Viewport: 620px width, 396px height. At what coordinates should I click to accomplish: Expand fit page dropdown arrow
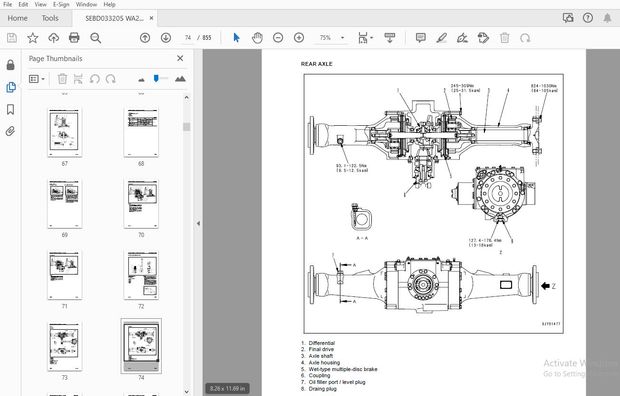click(372, 38)
